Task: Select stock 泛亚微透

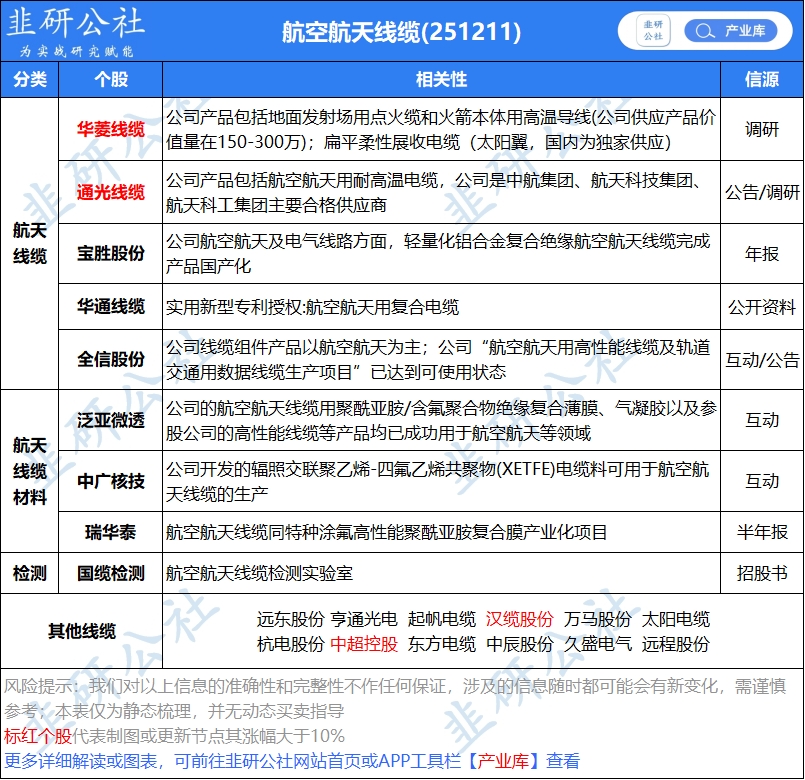Action: (x=110, y=420)
